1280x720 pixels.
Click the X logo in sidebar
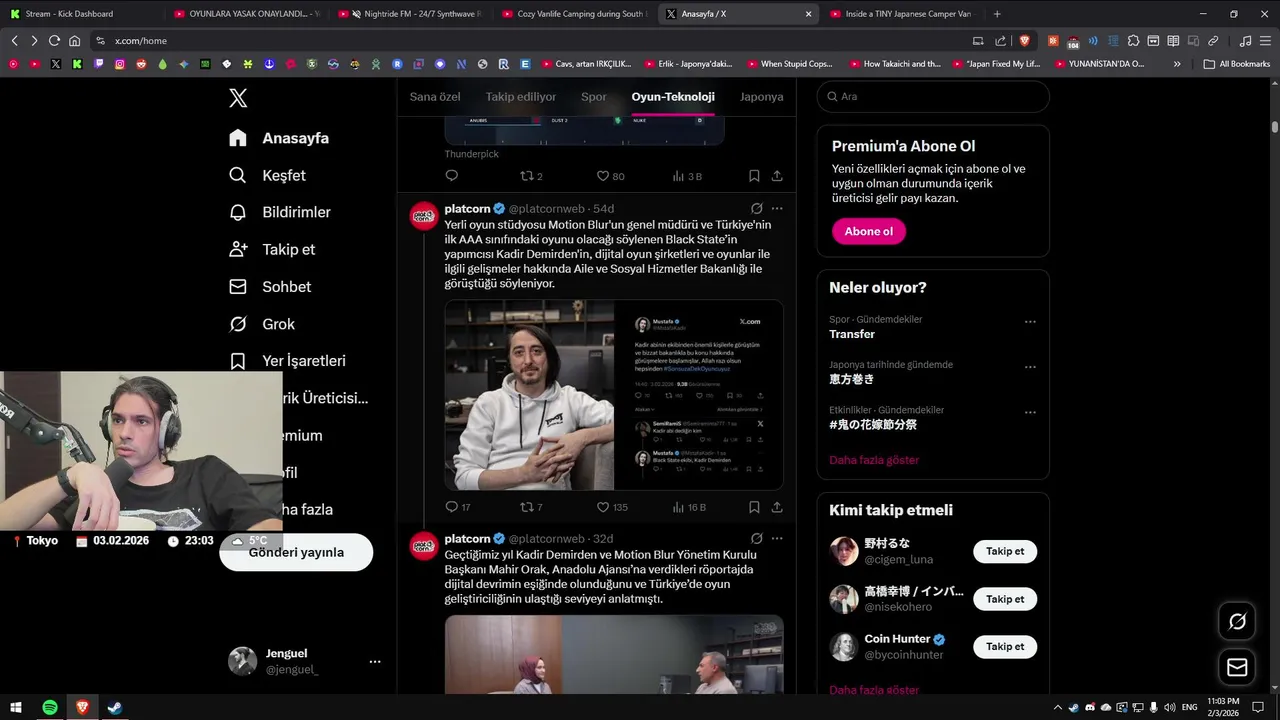[238, 98]
